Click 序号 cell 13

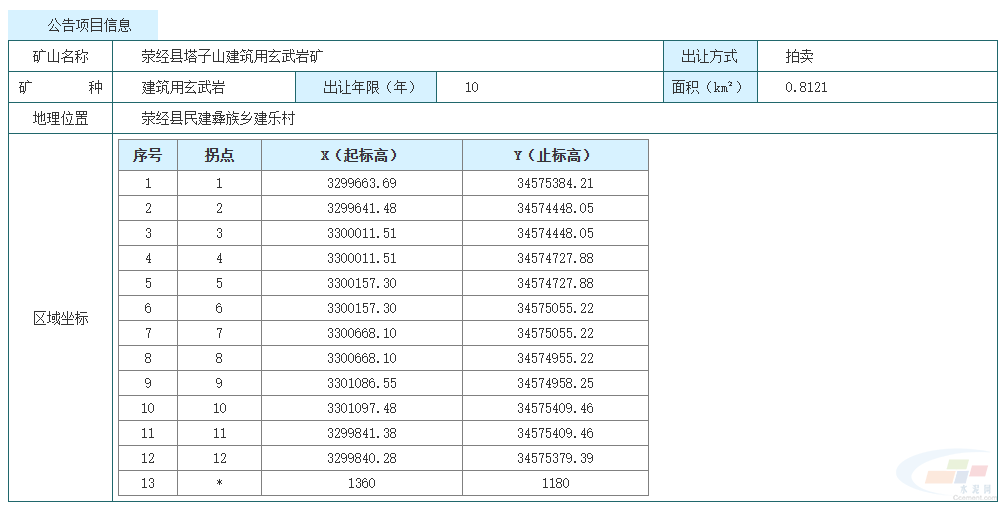pos(148,483)
